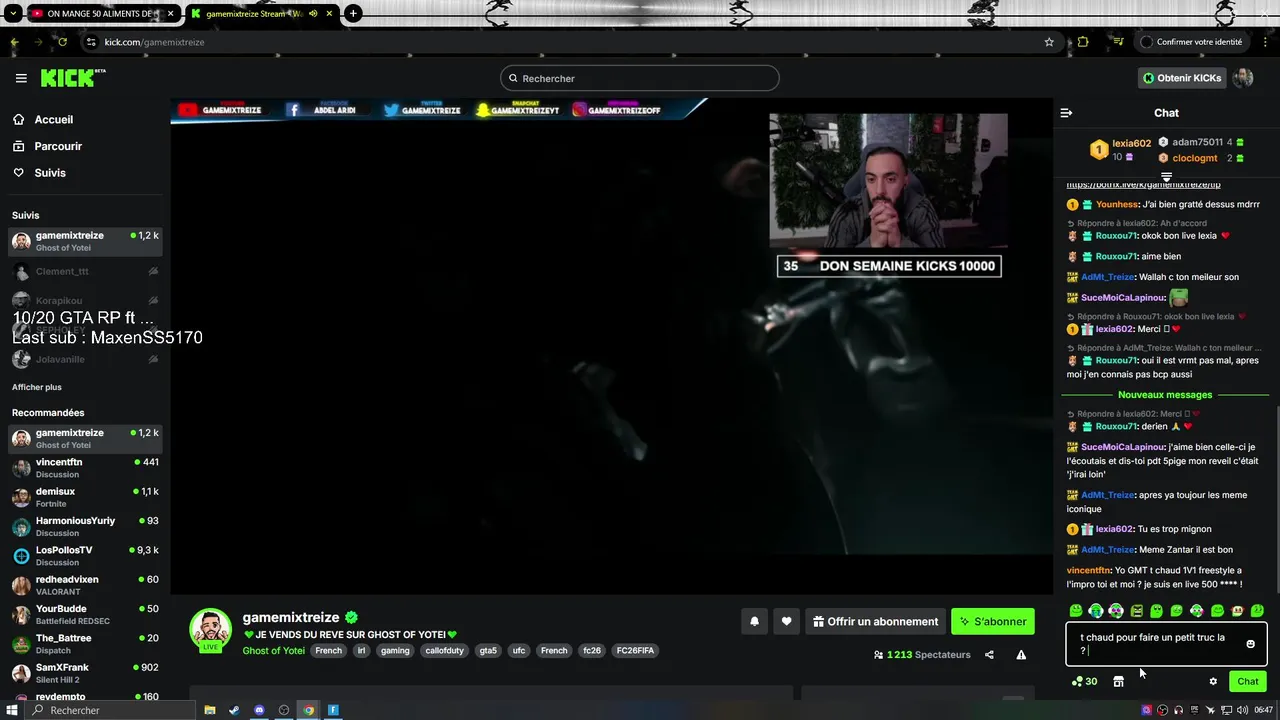Click the callofduty tag
This screenshot has height=720, width=1280.
click(445, 651)
